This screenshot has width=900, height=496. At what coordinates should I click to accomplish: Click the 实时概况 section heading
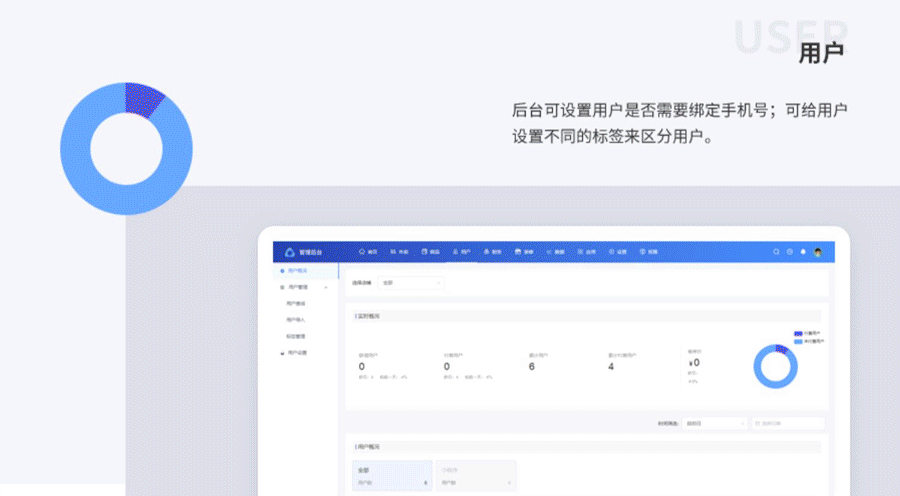click(367, 316)
